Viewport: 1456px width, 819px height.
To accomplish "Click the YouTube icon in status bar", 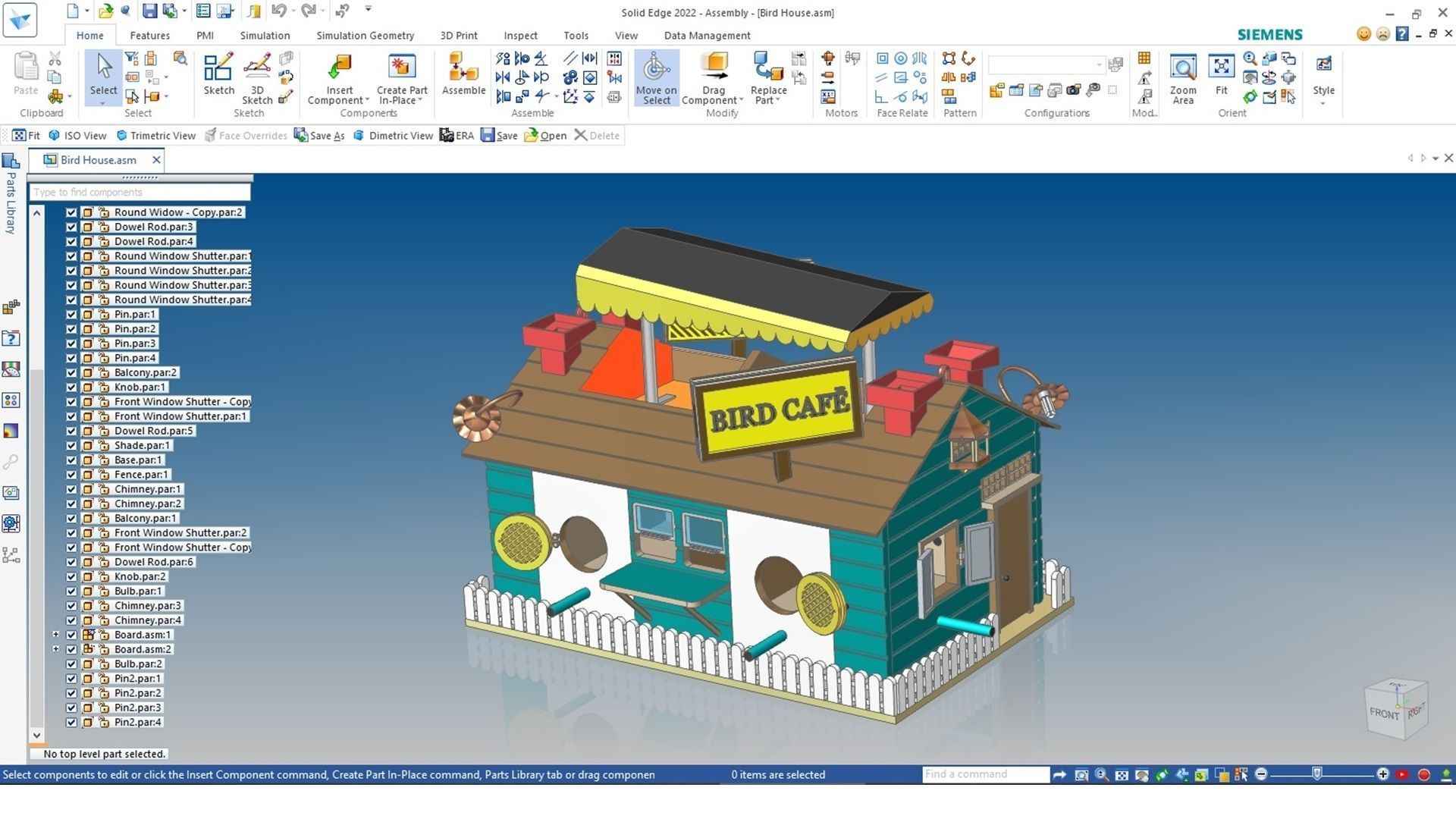I will [1402, 774].
